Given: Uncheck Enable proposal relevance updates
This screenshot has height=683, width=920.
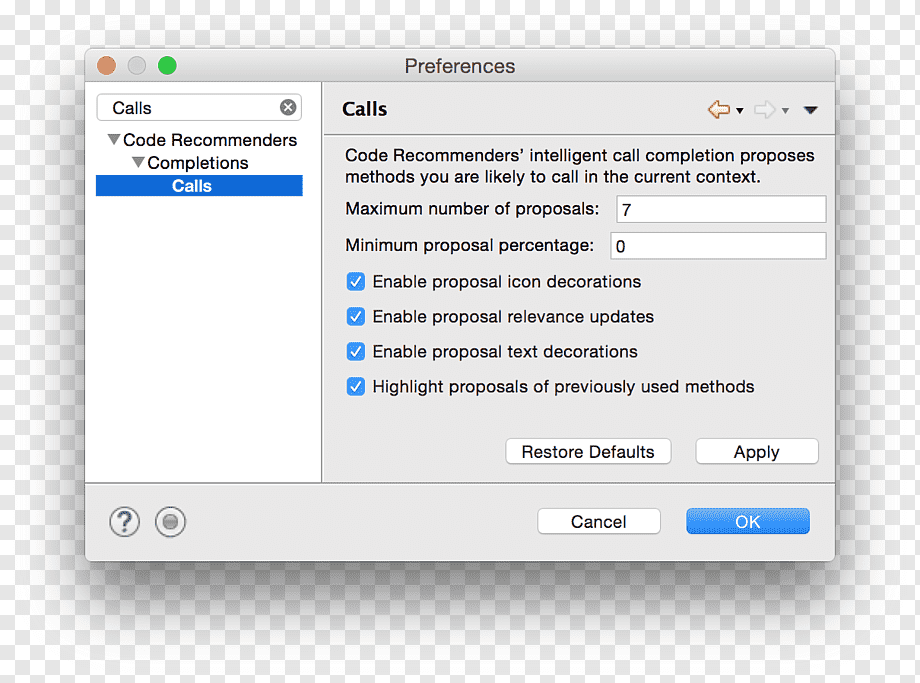Looking at the screenshot, I should [356, 317].
